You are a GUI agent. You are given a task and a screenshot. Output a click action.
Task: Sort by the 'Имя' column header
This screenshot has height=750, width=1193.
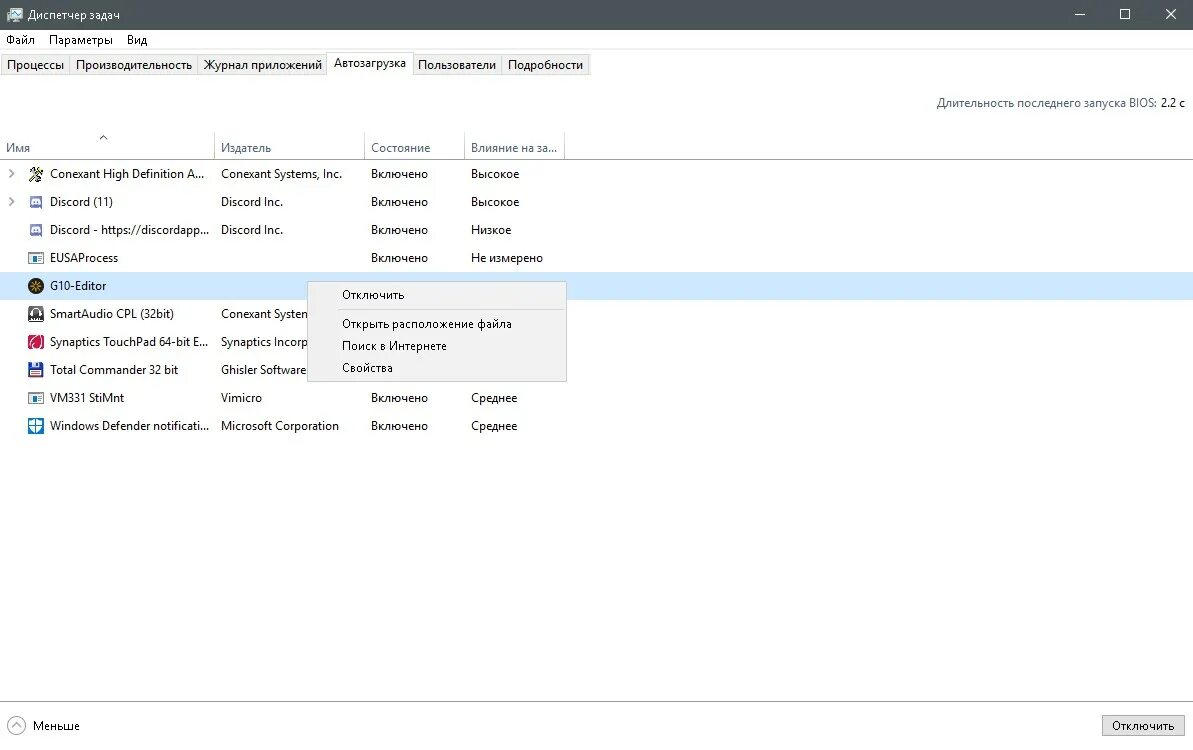107,145
